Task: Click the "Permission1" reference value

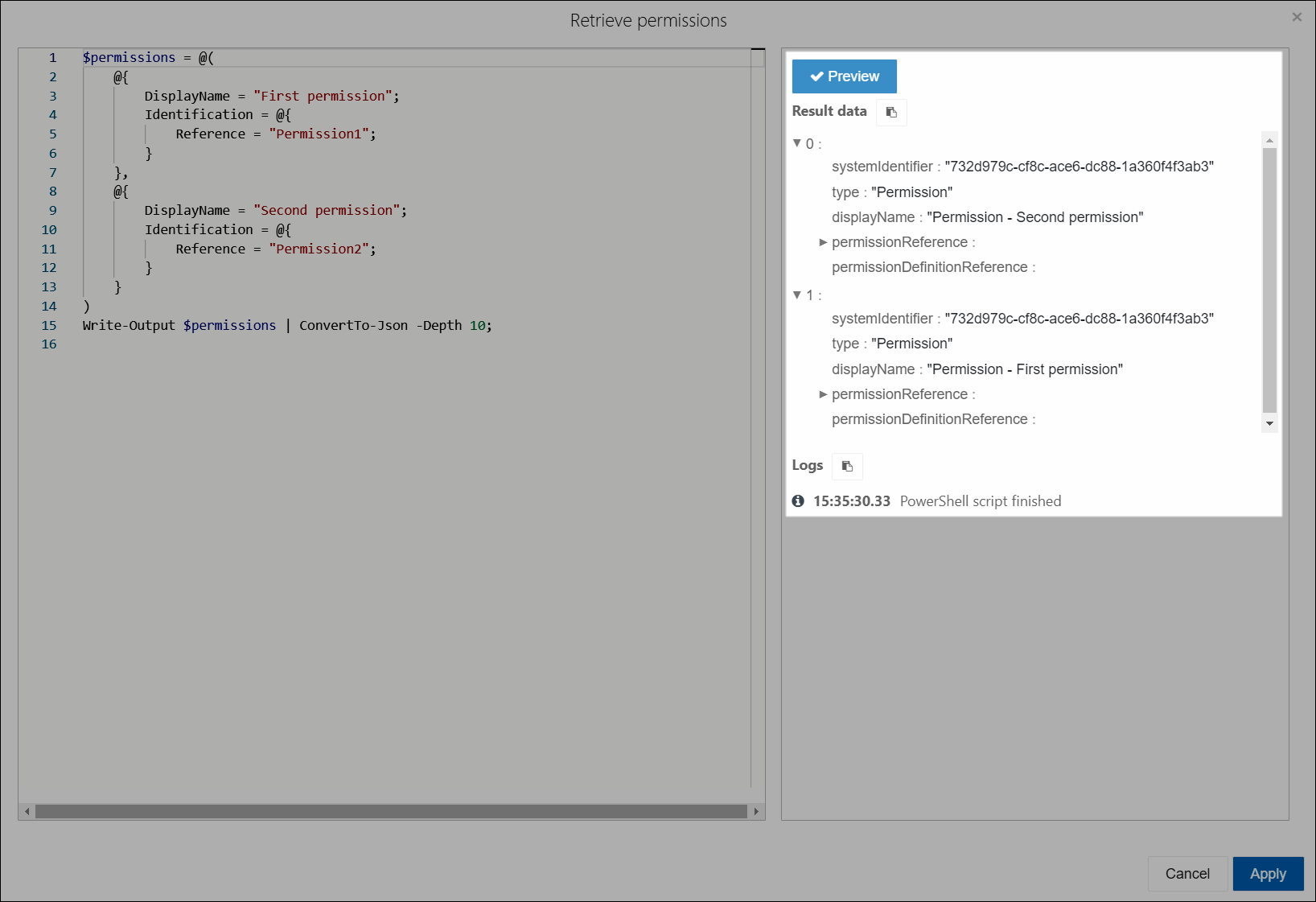Action: pos(319,134)
